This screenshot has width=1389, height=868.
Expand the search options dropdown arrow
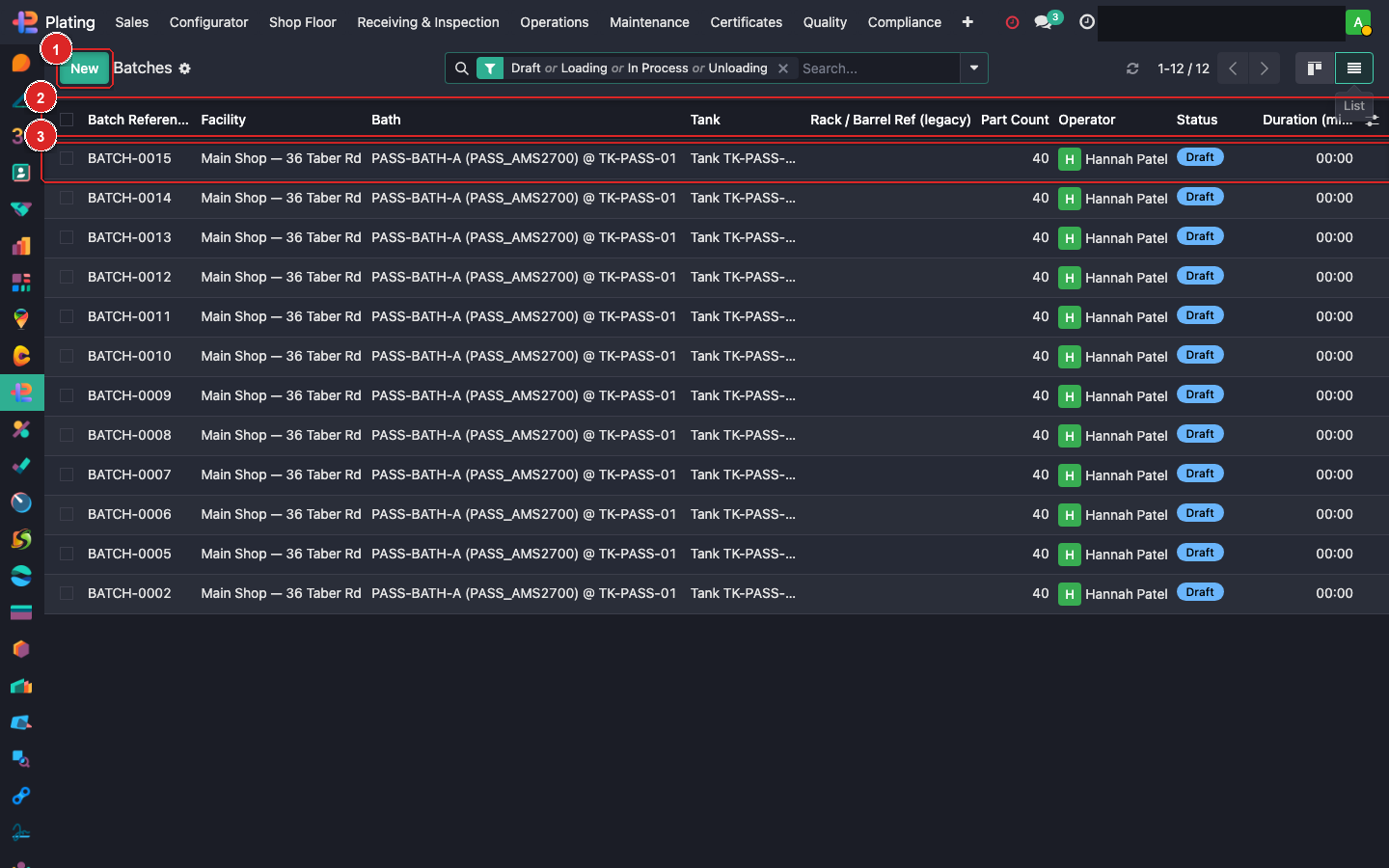coord(974,68)
